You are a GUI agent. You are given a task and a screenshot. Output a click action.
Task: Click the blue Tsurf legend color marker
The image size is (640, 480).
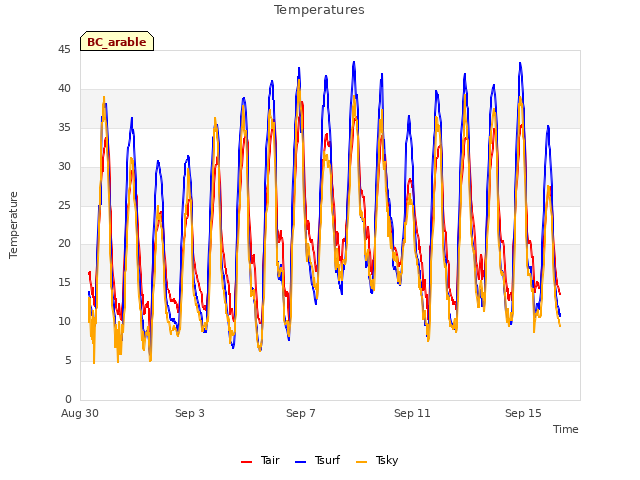pyautogui.click(x=300, y=462)
